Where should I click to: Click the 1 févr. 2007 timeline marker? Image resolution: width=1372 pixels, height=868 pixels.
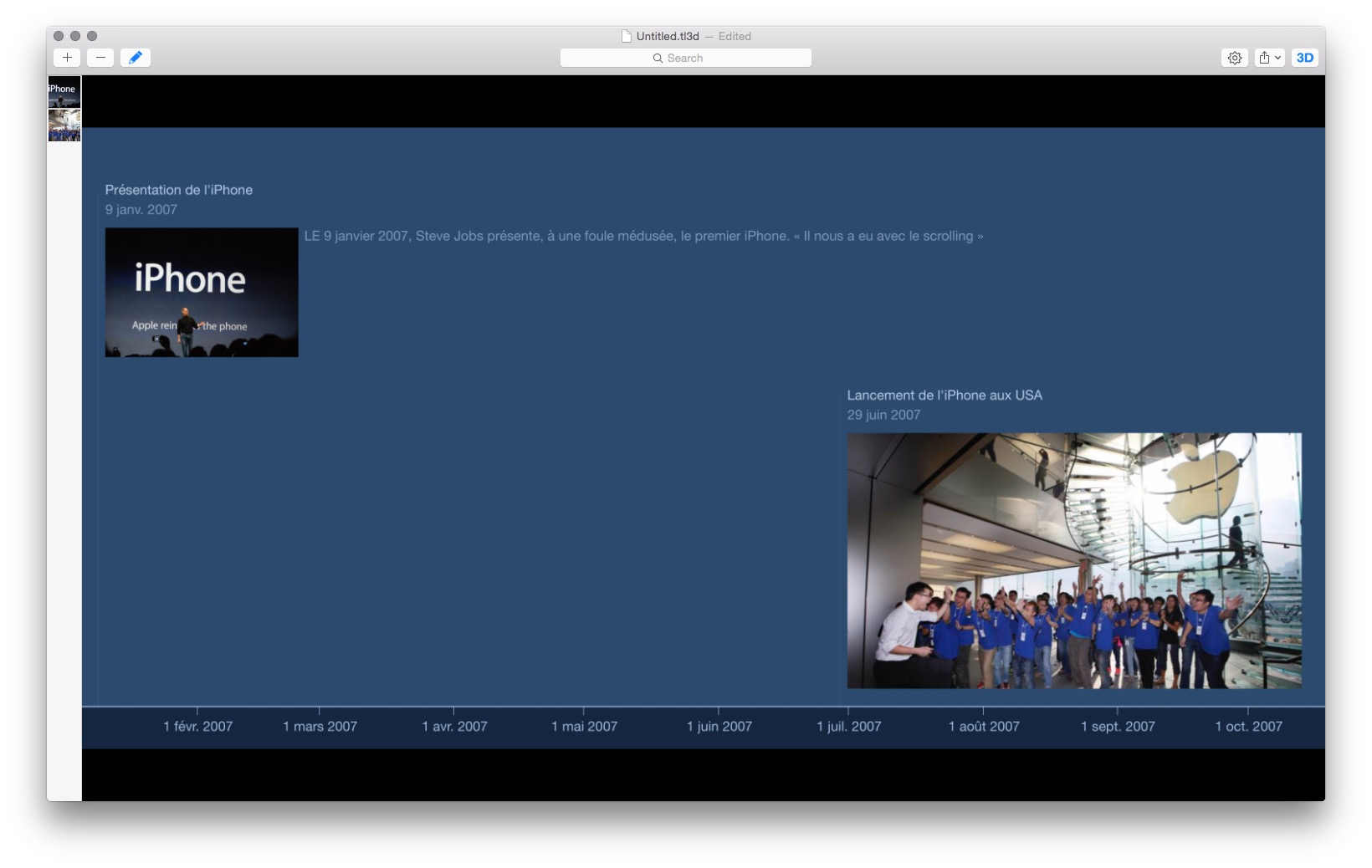(198, 727)
